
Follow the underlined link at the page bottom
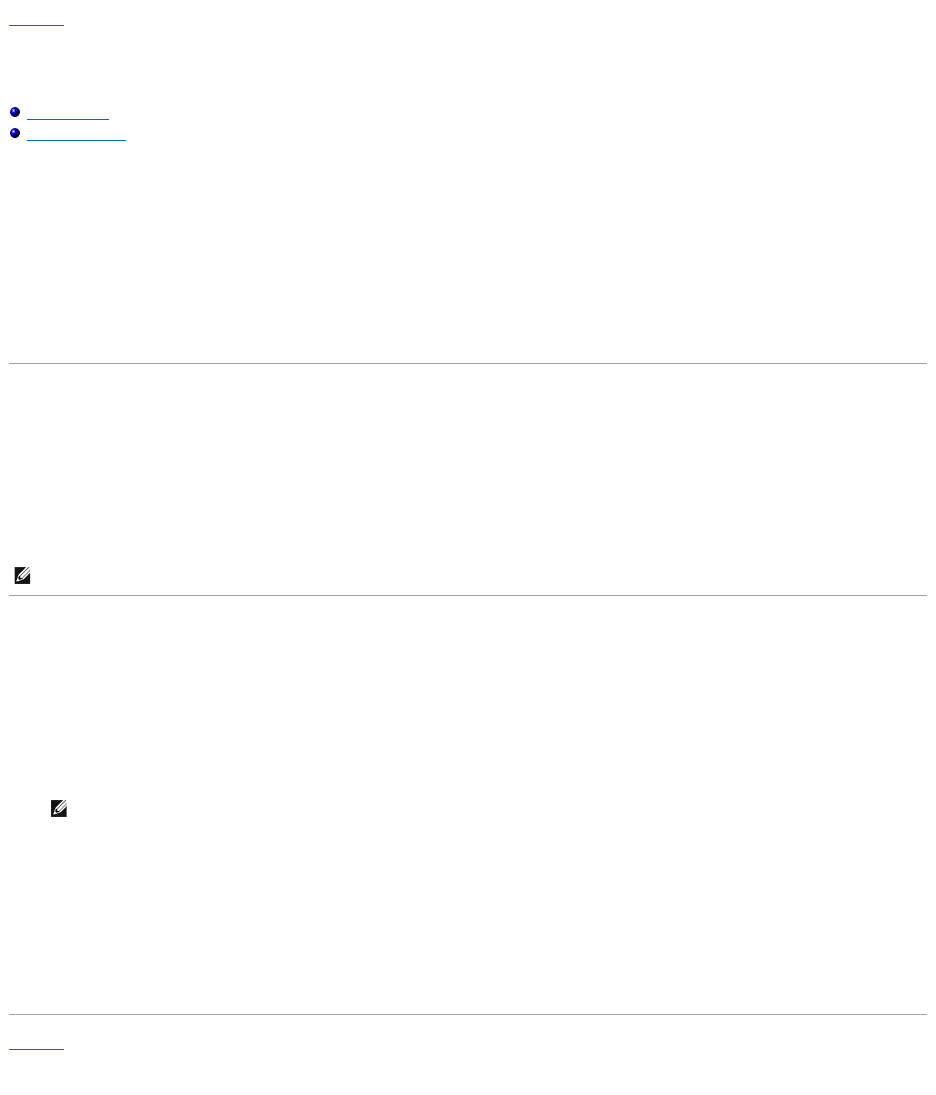tap(35, 1047)
